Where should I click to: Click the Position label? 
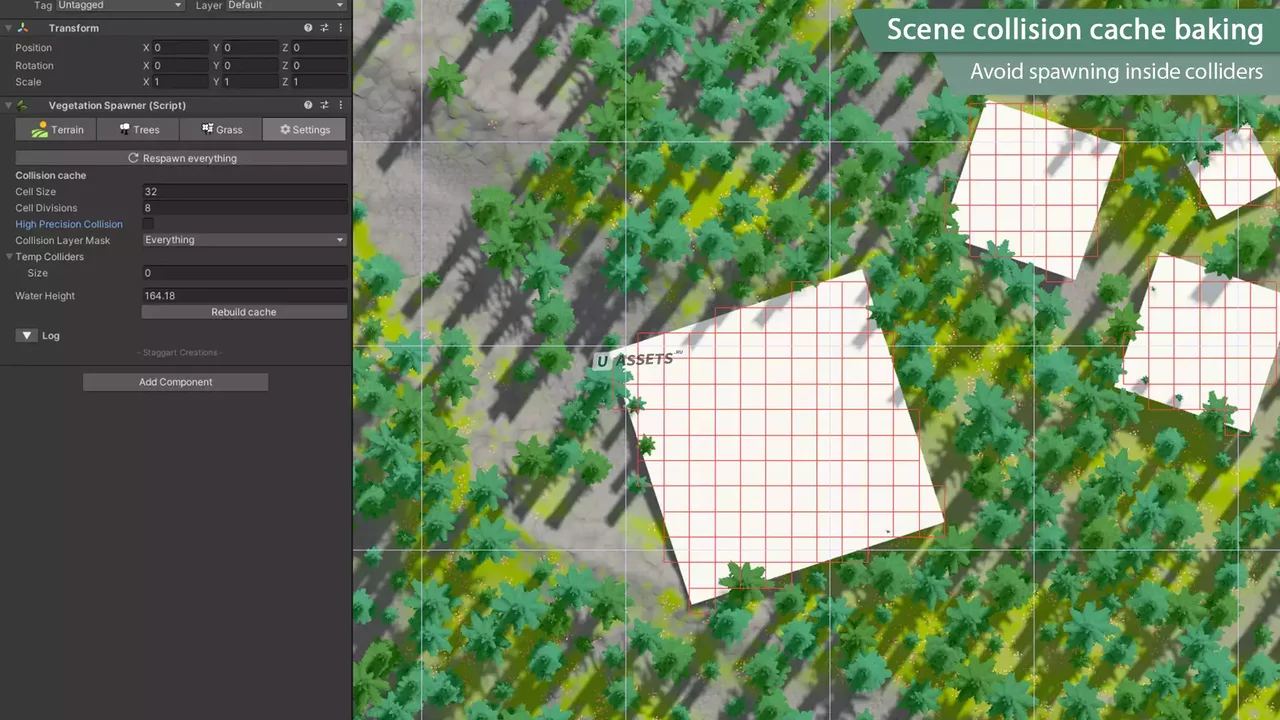34,48
